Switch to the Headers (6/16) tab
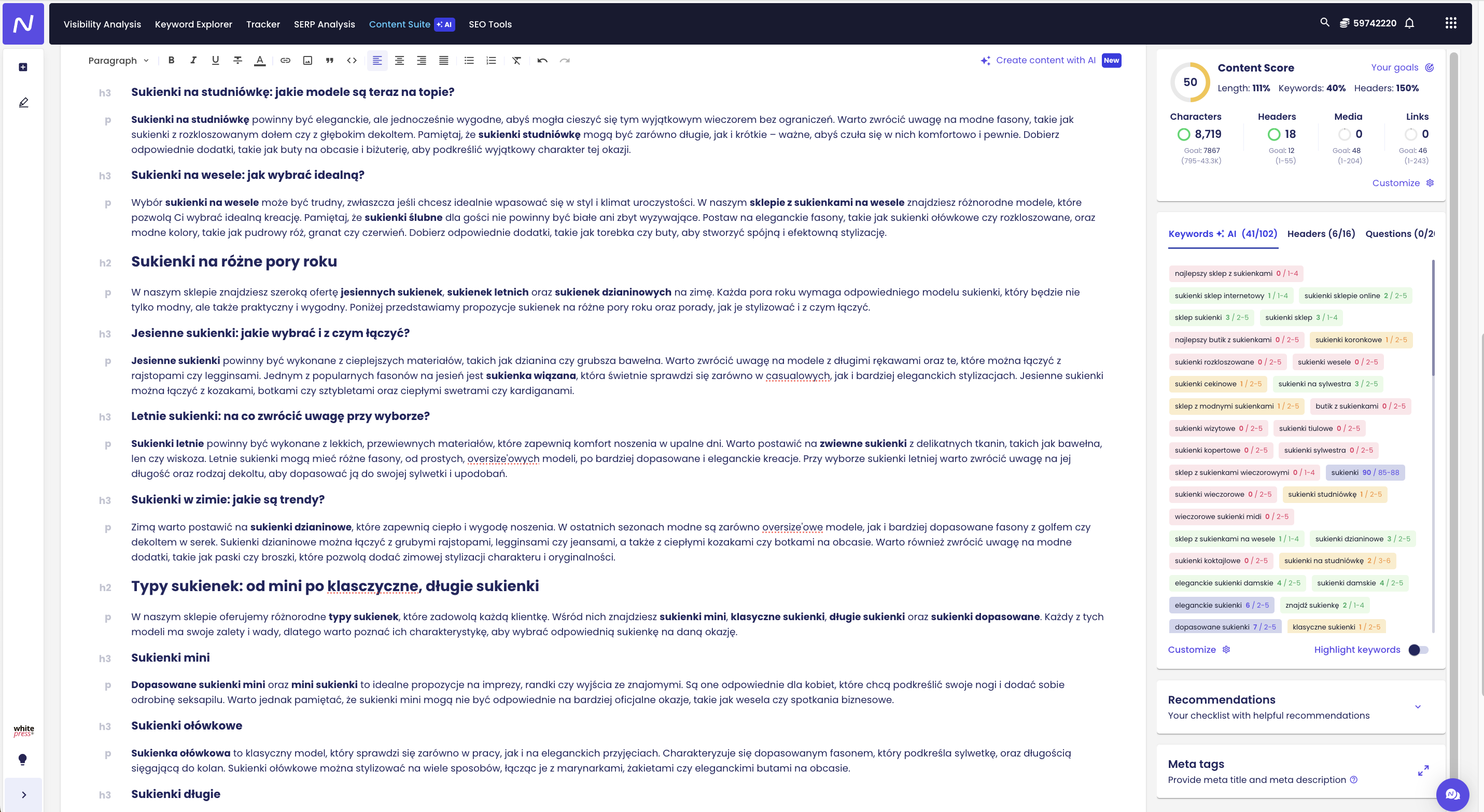1484x812 pixels. click(x=1321, y=233)
